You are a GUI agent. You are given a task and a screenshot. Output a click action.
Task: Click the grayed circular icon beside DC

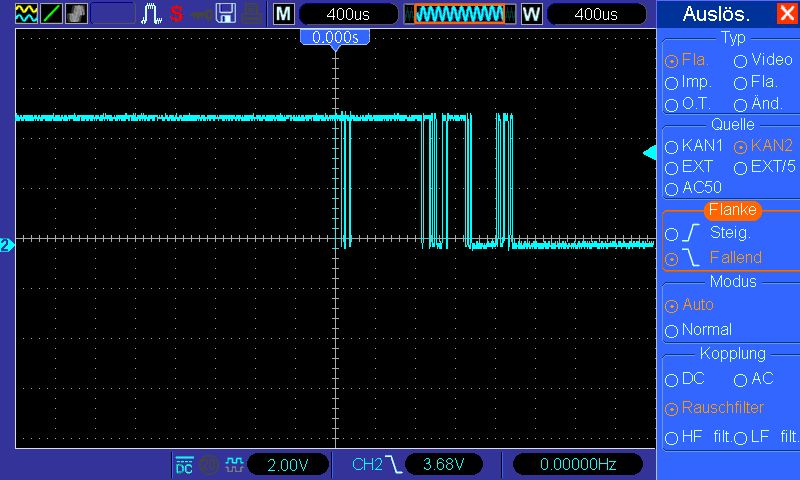[x=209, y=465]
